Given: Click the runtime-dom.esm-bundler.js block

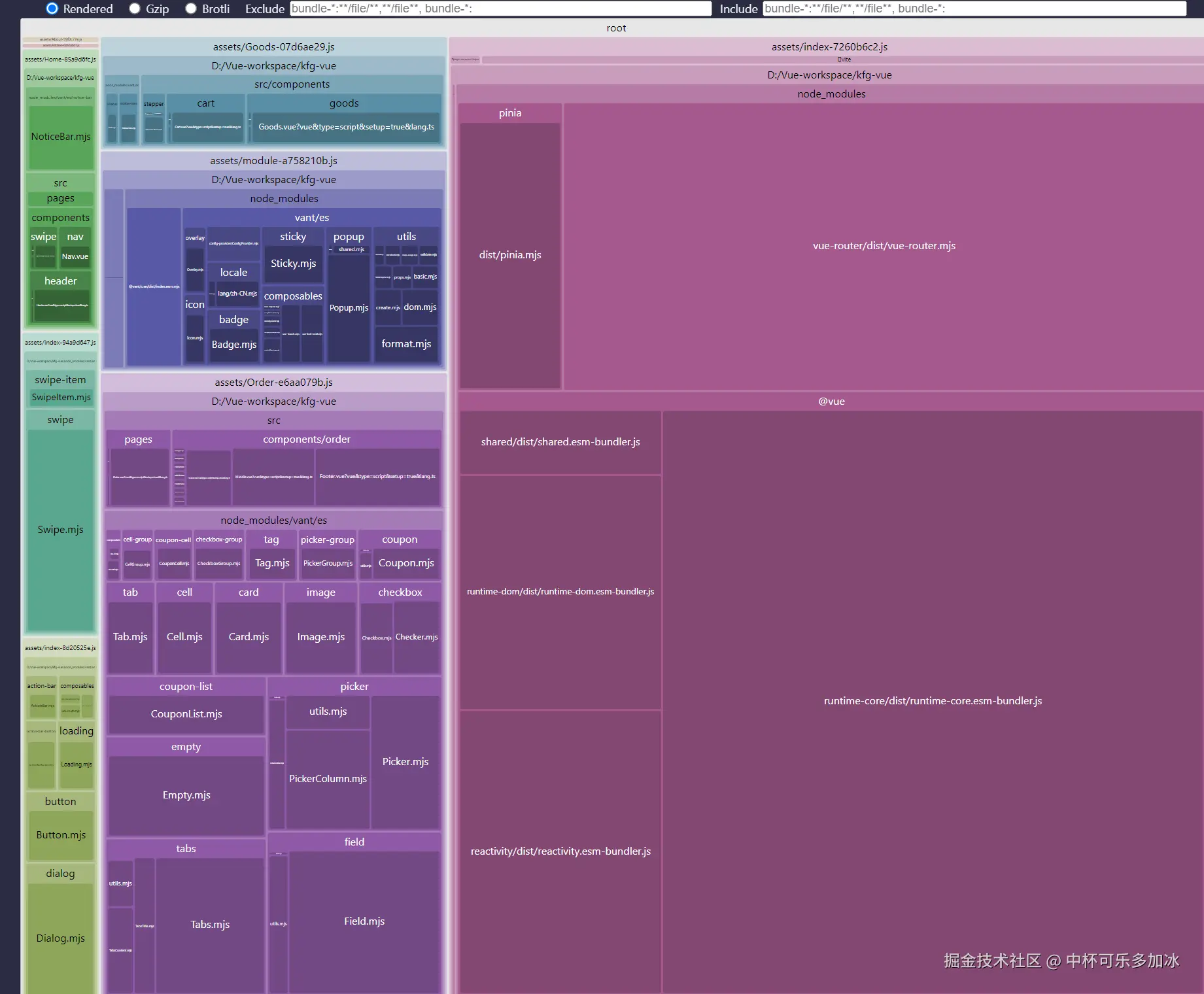Looking at the screenshot, I should (560, 592).
